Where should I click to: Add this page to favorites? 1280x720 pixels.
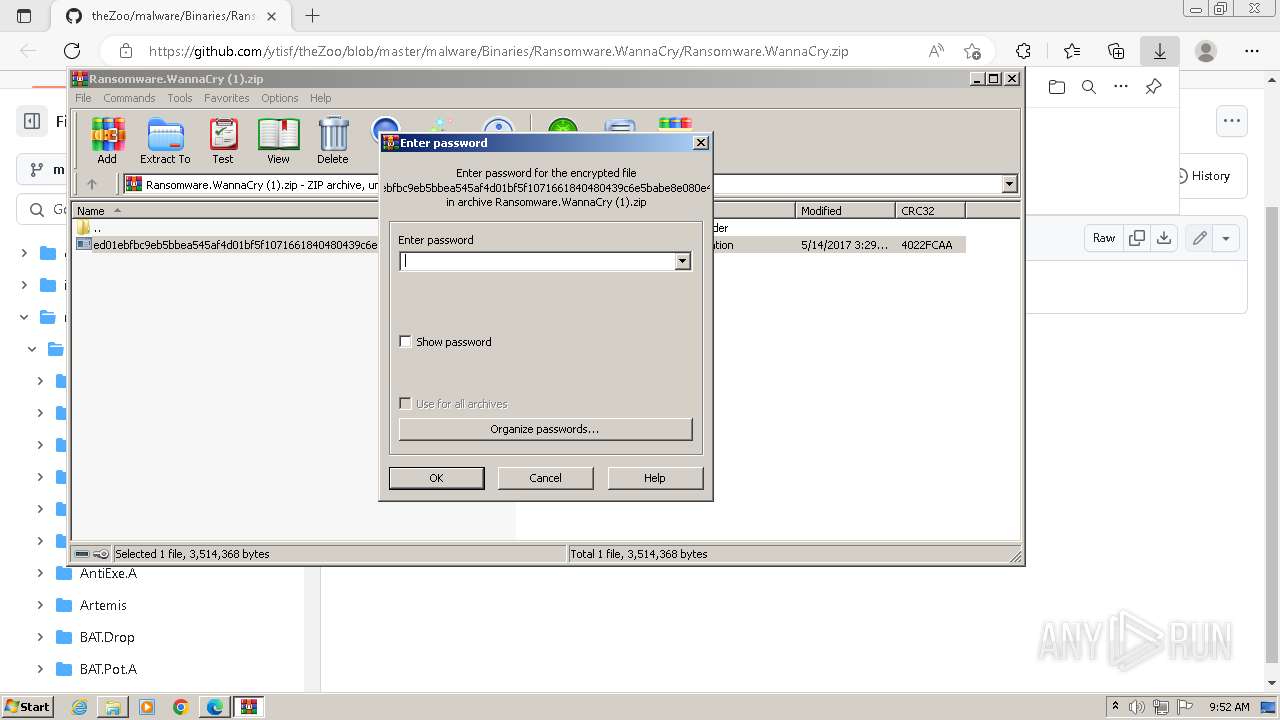[972, 51]
